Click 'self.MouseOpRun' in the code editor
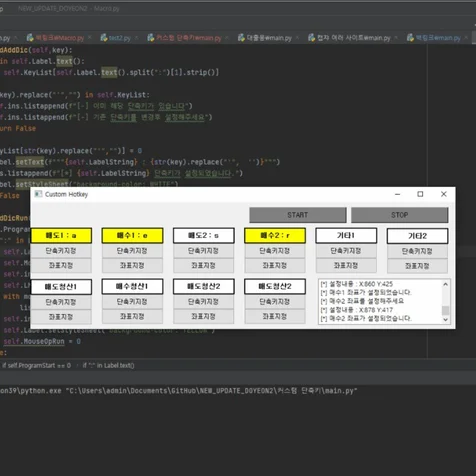The height and width of the screenshot is (476, 476). 34,341
